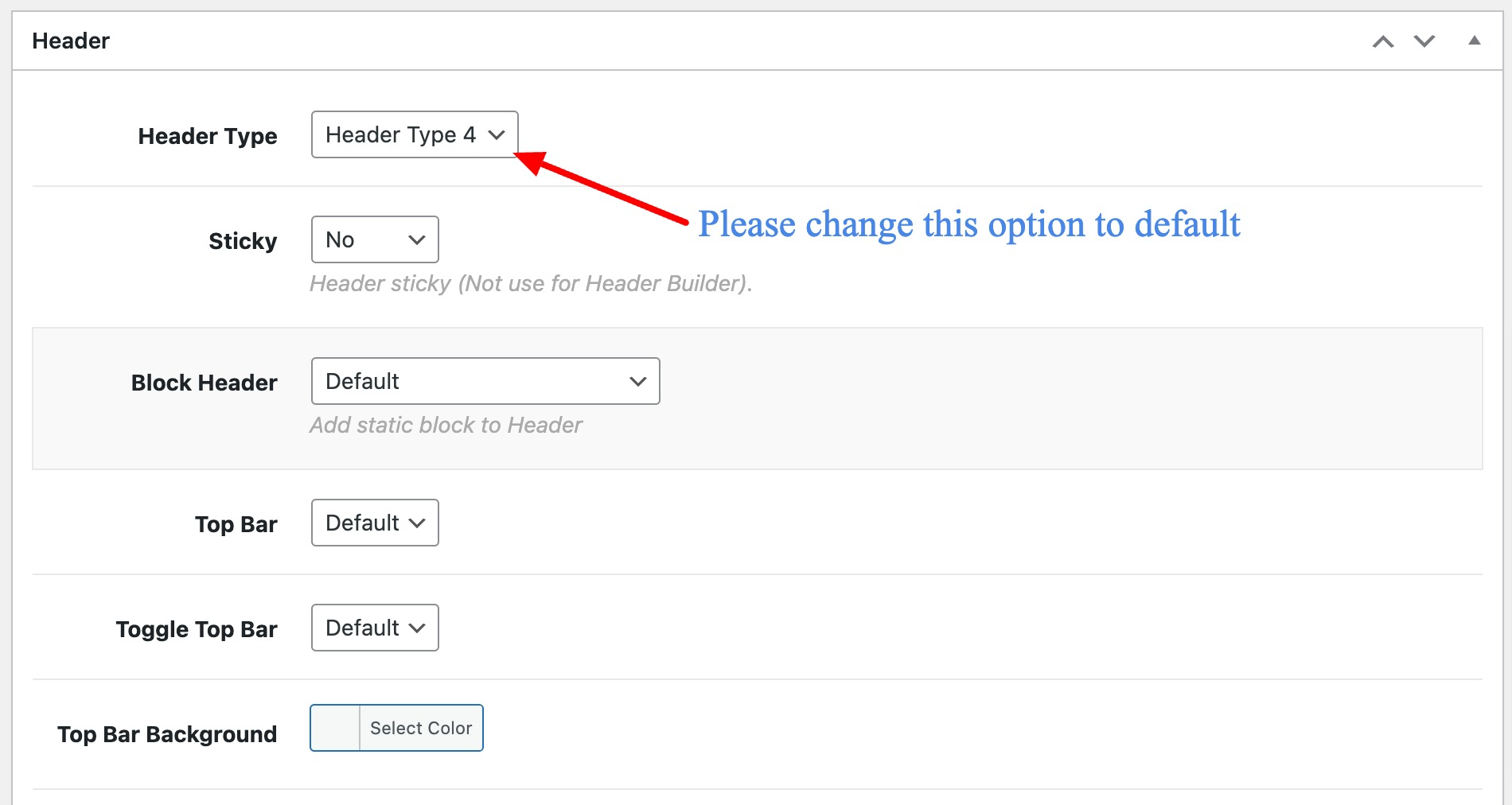
Task: Click the Header Type label
Action: click(208, 137)
